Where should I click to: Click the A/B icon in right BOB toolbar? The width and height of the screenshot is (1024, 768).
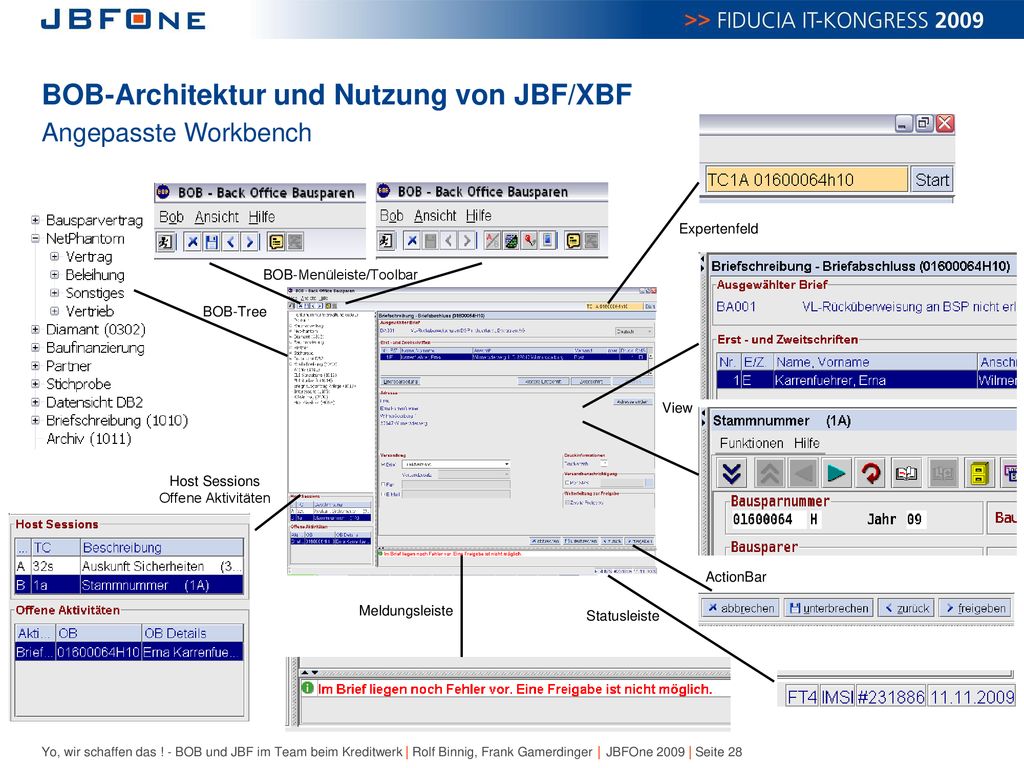(493, 241)
